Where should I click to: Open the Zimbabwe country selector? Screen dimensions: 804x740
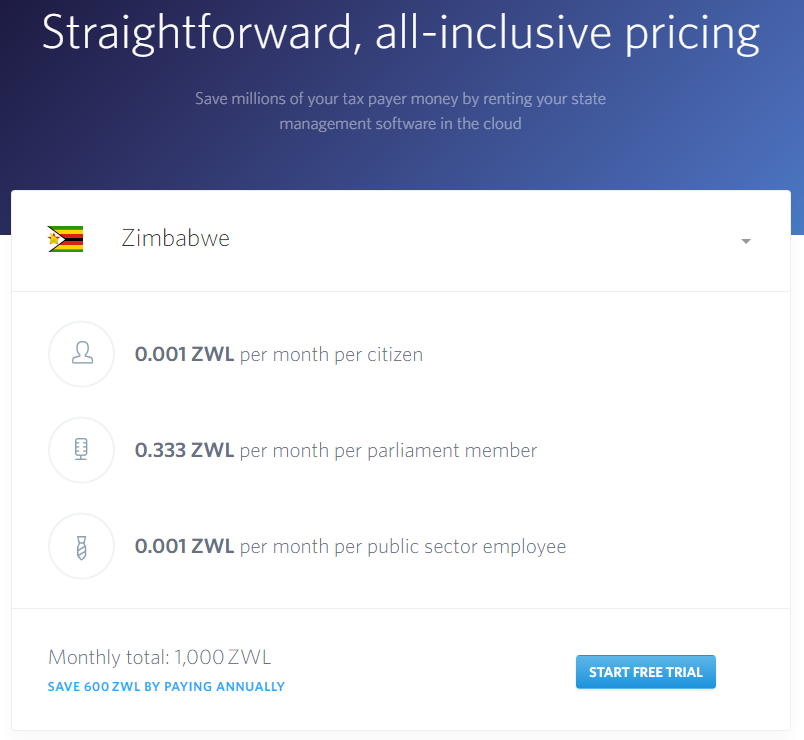[x=401, y=240]
